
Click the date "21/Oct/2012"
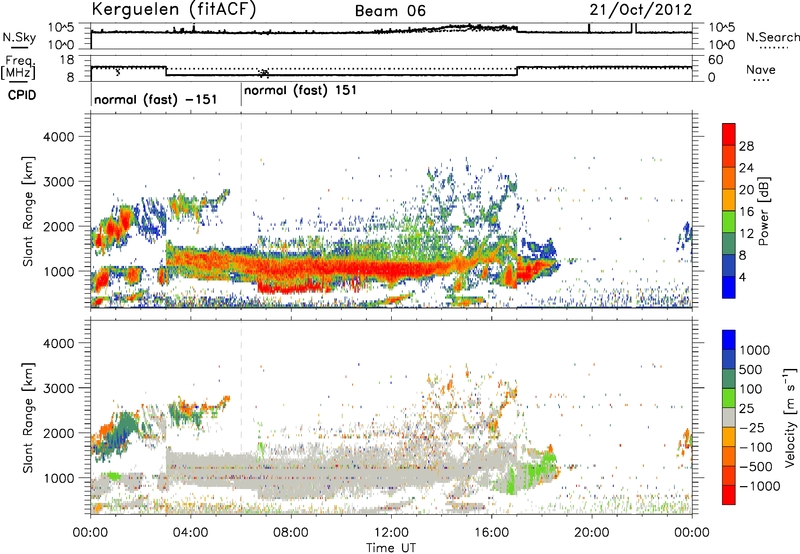pos(641,10)
